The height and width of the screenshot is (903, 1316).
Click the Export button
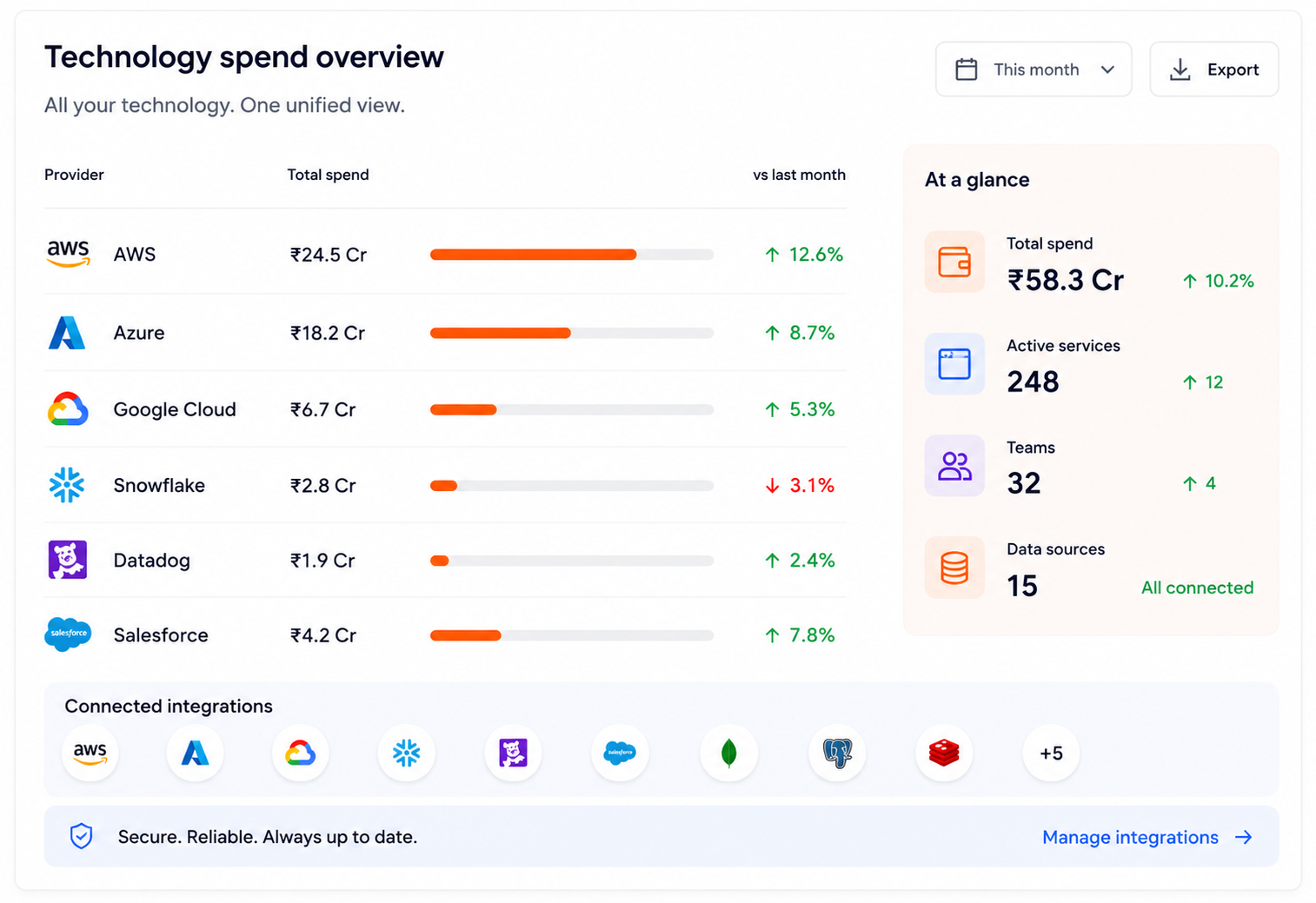(x=1213, y=70)
